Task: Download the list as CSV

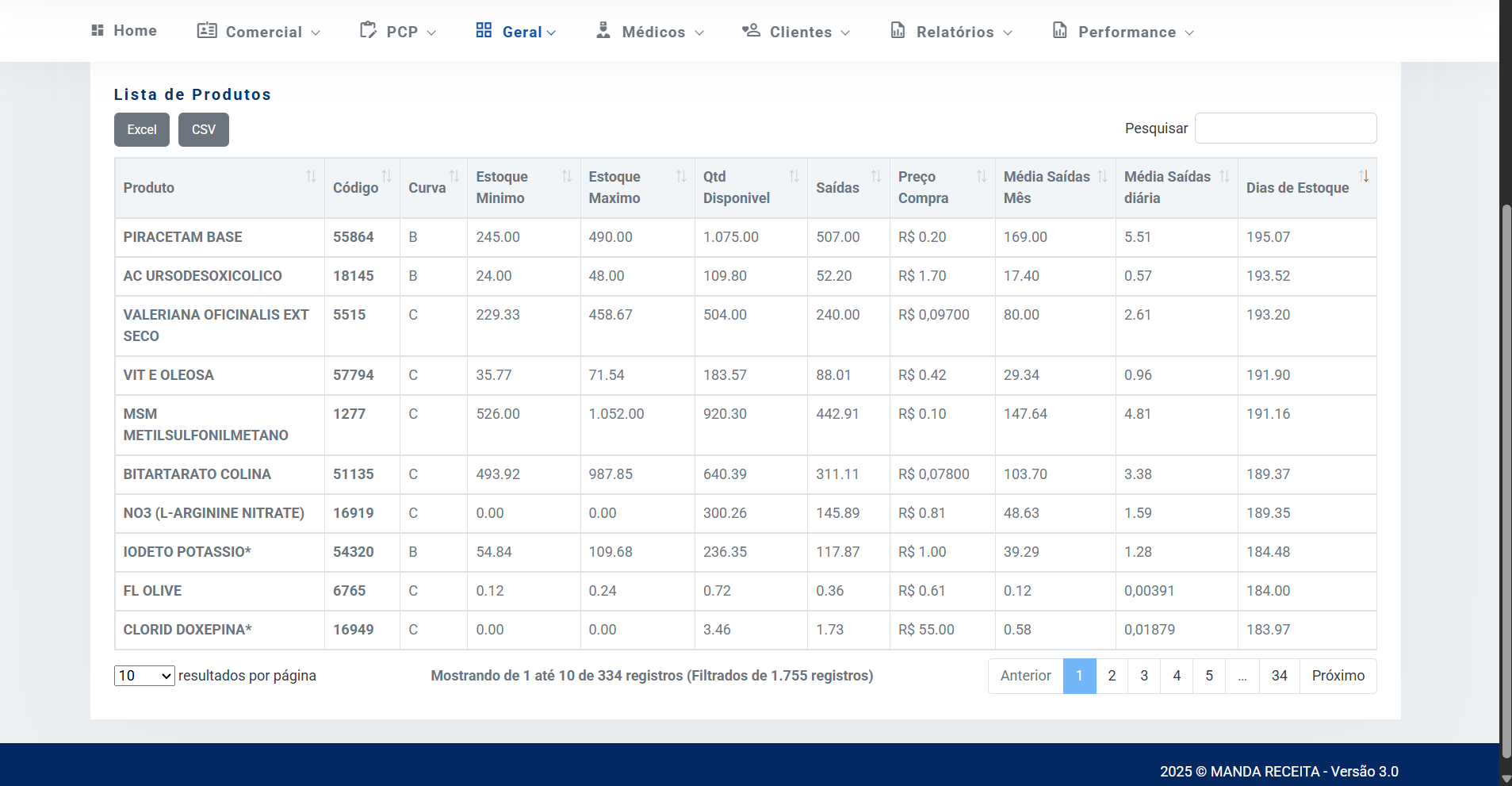Action: pos(204,130)
